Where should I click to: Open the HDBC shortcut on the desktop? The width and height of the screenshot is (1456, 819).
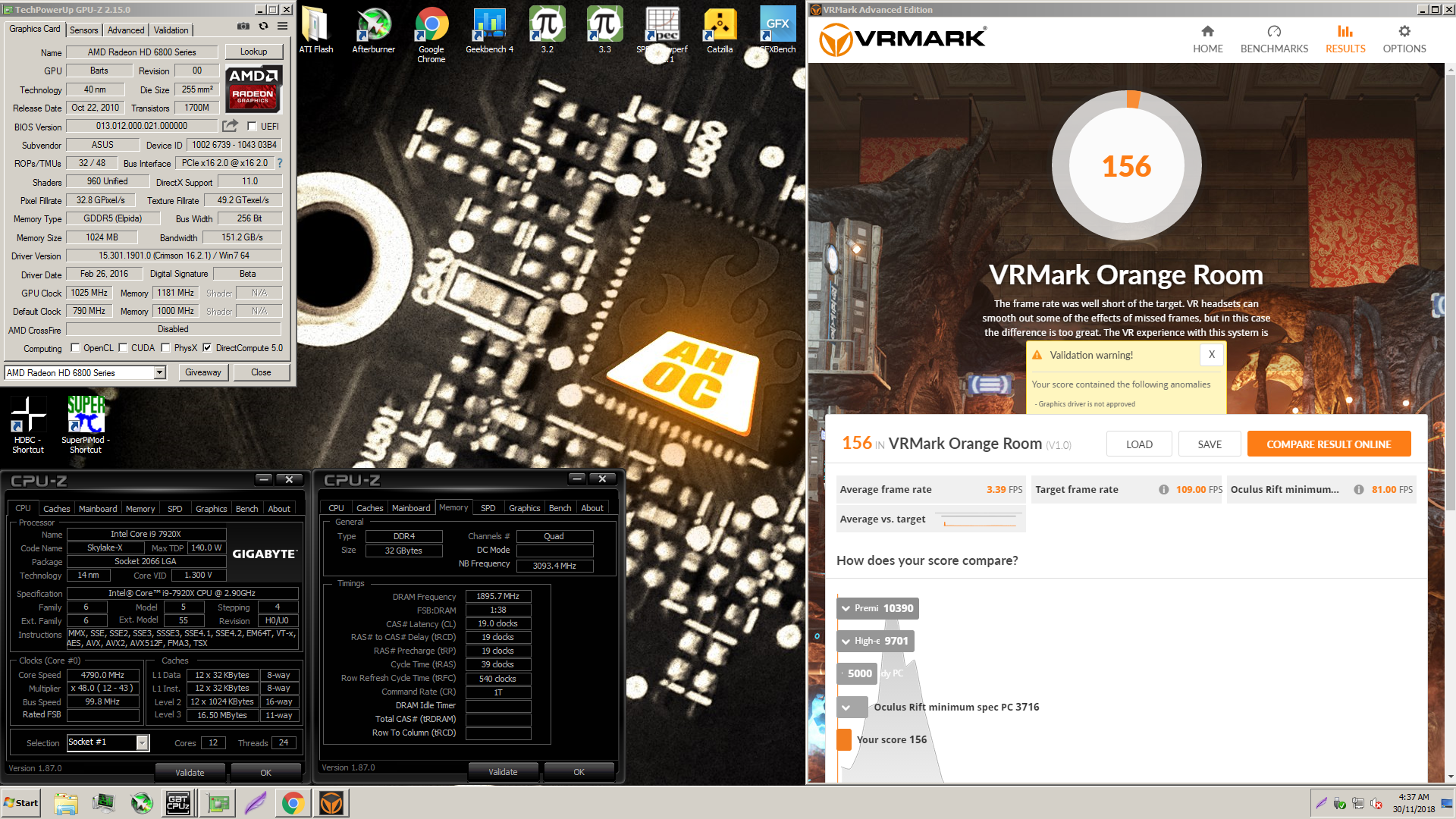(x=28, y=425)
